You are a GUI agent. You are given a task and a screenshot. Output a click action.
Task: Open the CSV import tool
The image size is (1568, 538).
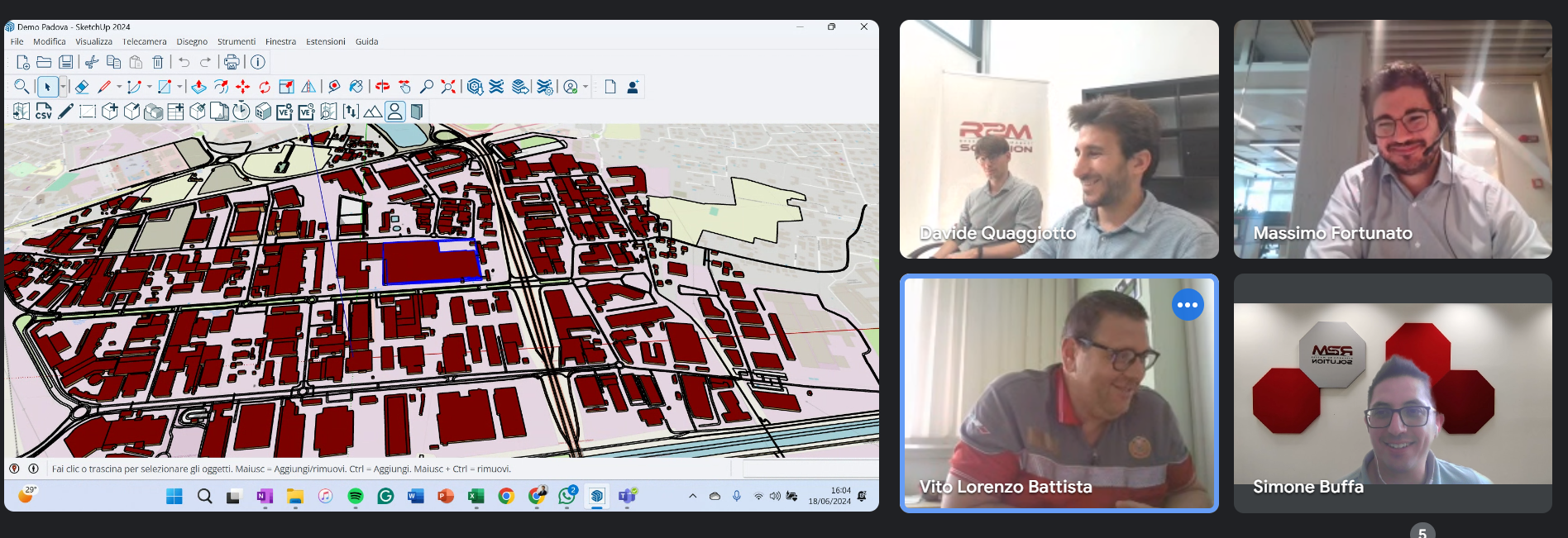click(x=44, y=112)
